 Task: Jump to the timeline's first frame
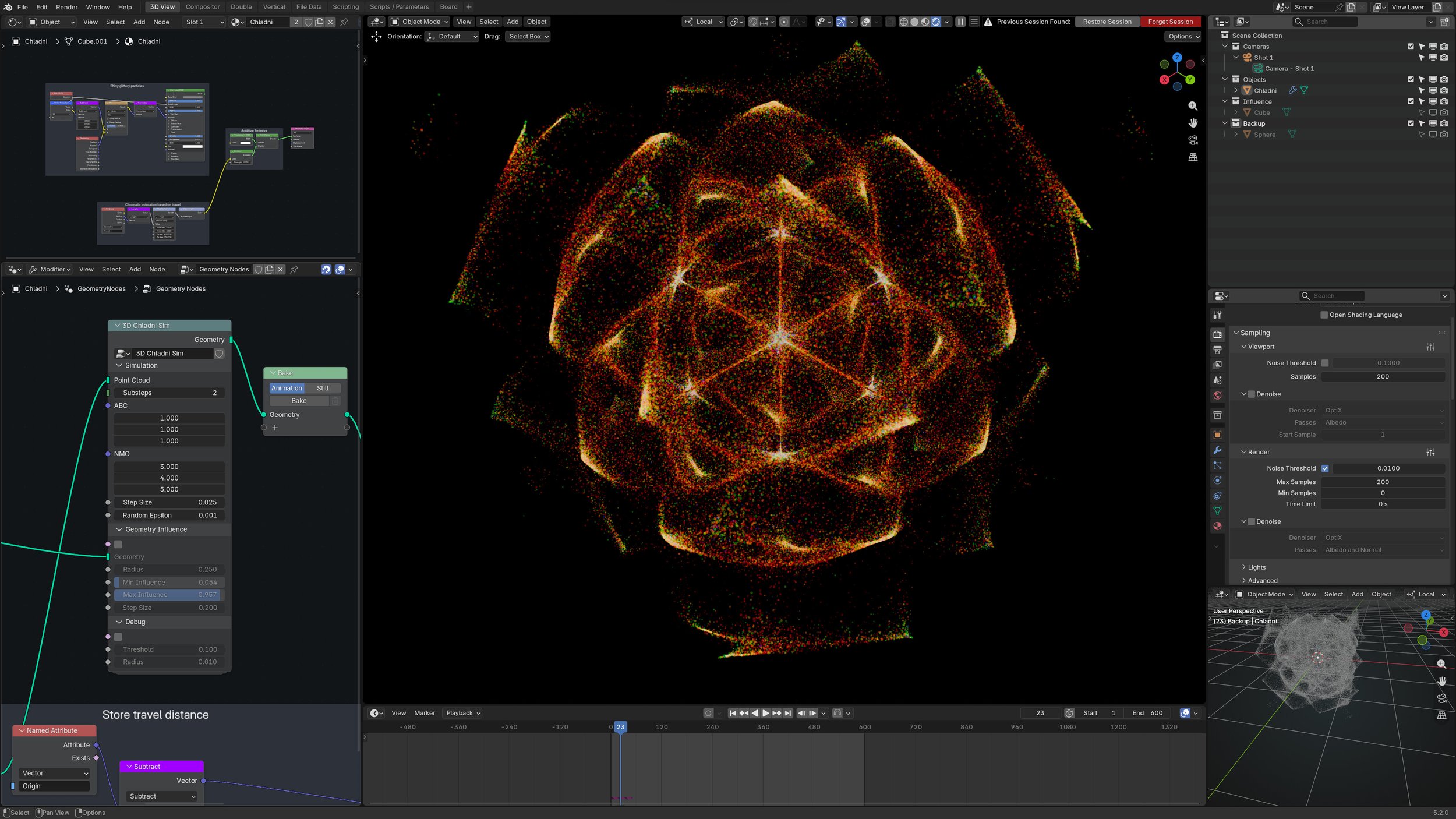point(733,713)
